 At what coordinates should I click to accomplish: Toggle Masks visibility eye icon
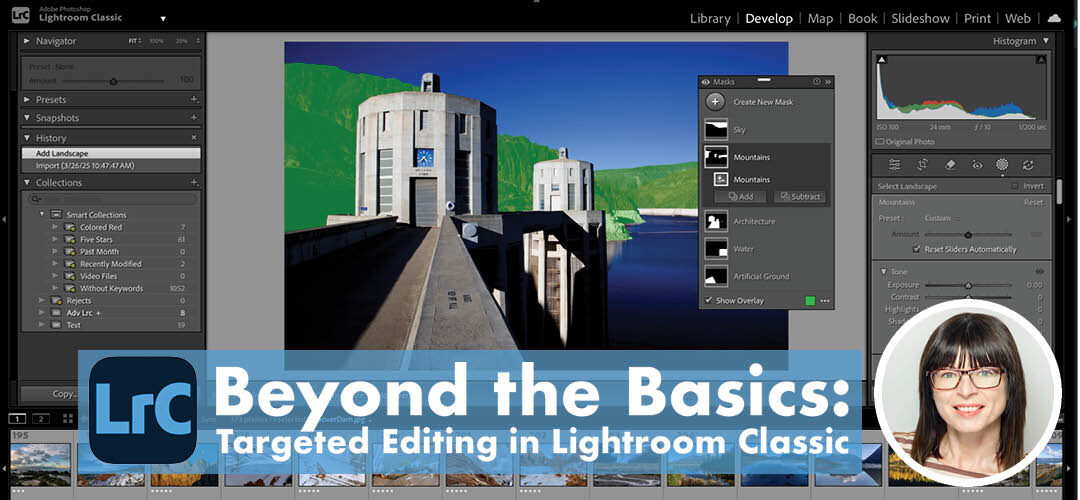point(705,82)
